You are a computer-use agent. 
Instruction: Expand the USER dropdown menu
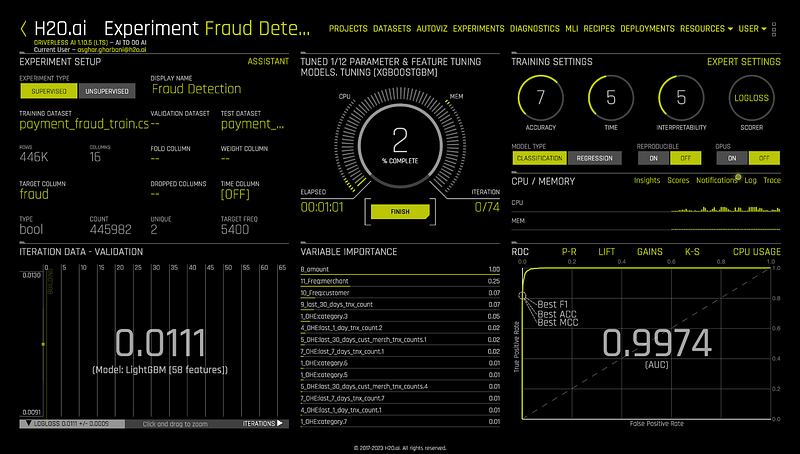click(752, 29)
